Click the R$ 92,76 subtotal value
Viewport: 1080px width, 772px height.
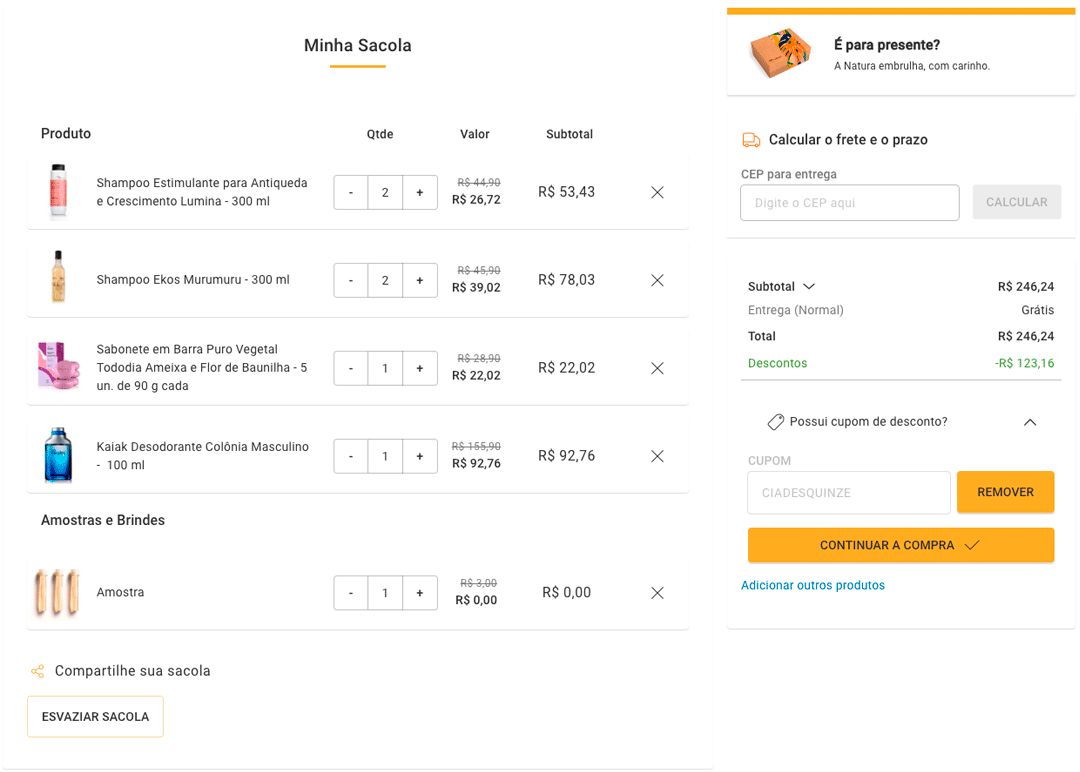(566, 456)
